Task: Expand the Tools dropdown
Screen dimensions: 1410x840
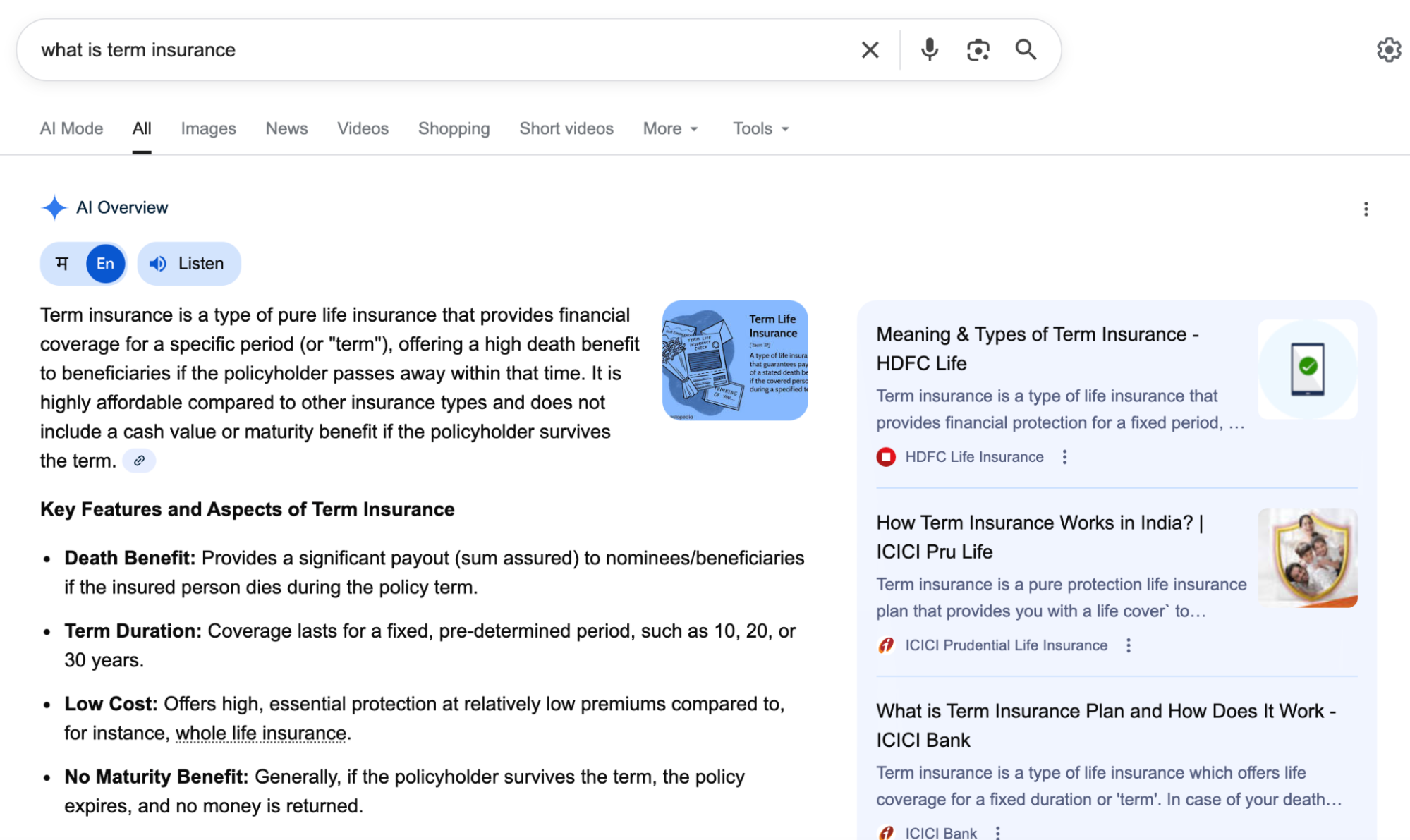Action: pyautogui.click(x=760, y=129)
